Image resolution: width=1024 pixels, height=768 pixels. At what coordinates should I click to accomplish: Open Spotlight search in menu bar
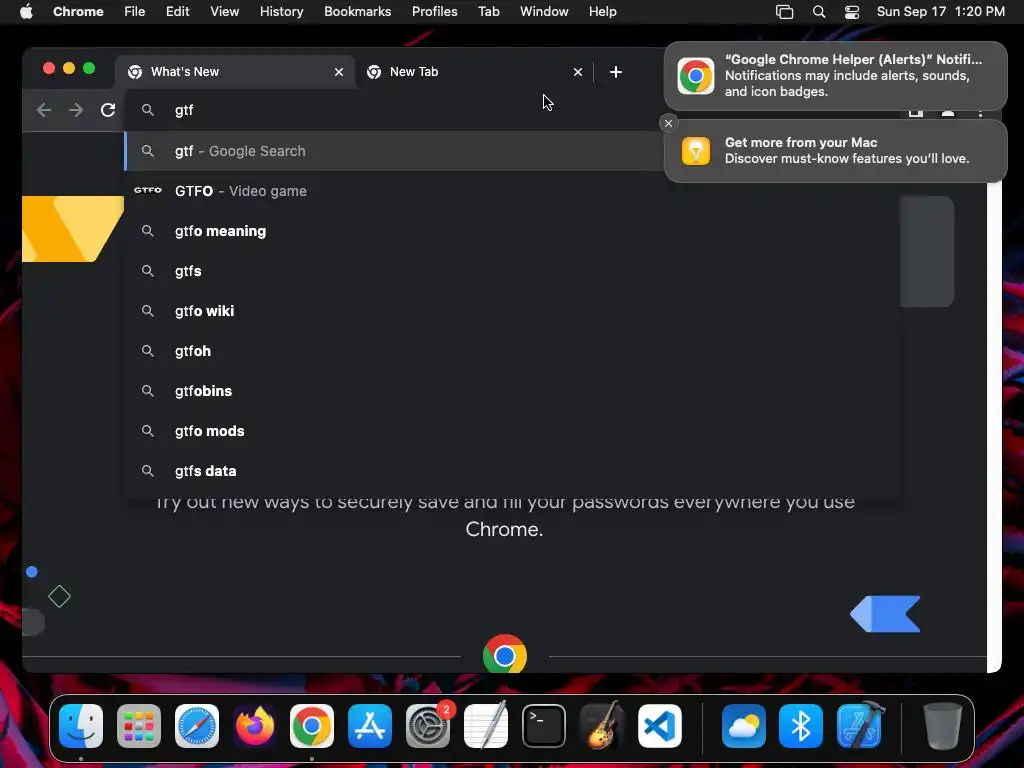pyautogui.click(x=819, y=12)
